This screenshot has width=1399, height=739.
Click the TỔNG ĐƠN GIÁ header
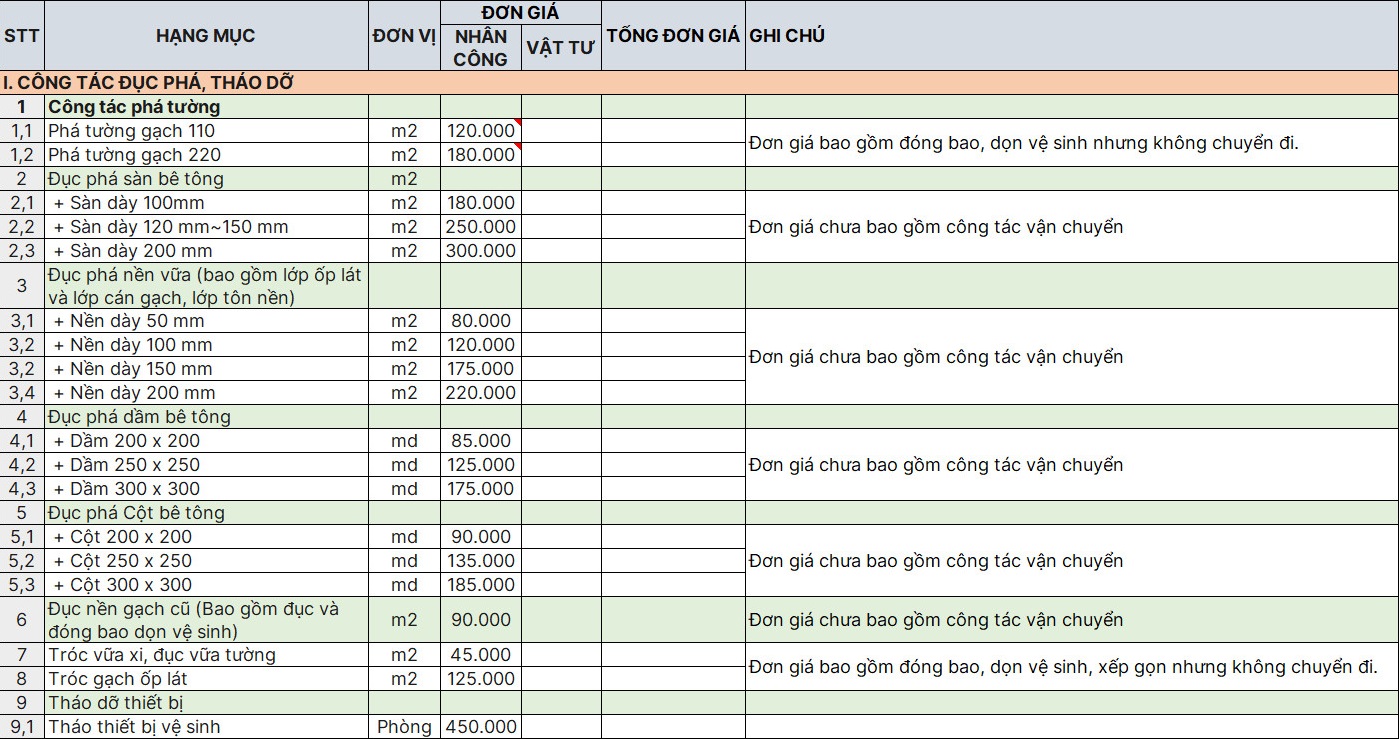pos(673,36)
